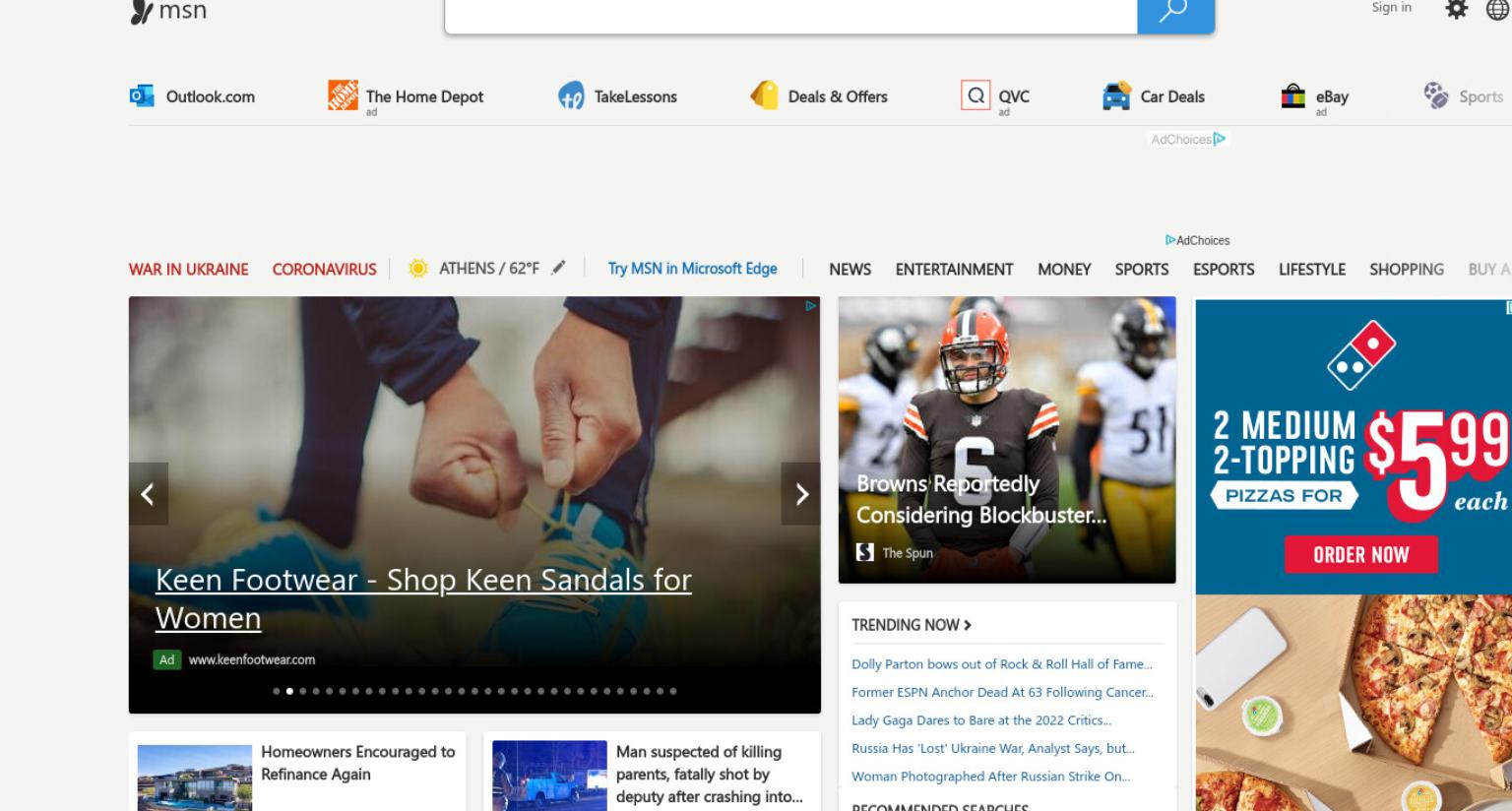Viewport: 1512px width, 811px height.
Task: Open Homeowners Encouraged to Refinance Again headline
Action: click(358, 763)
